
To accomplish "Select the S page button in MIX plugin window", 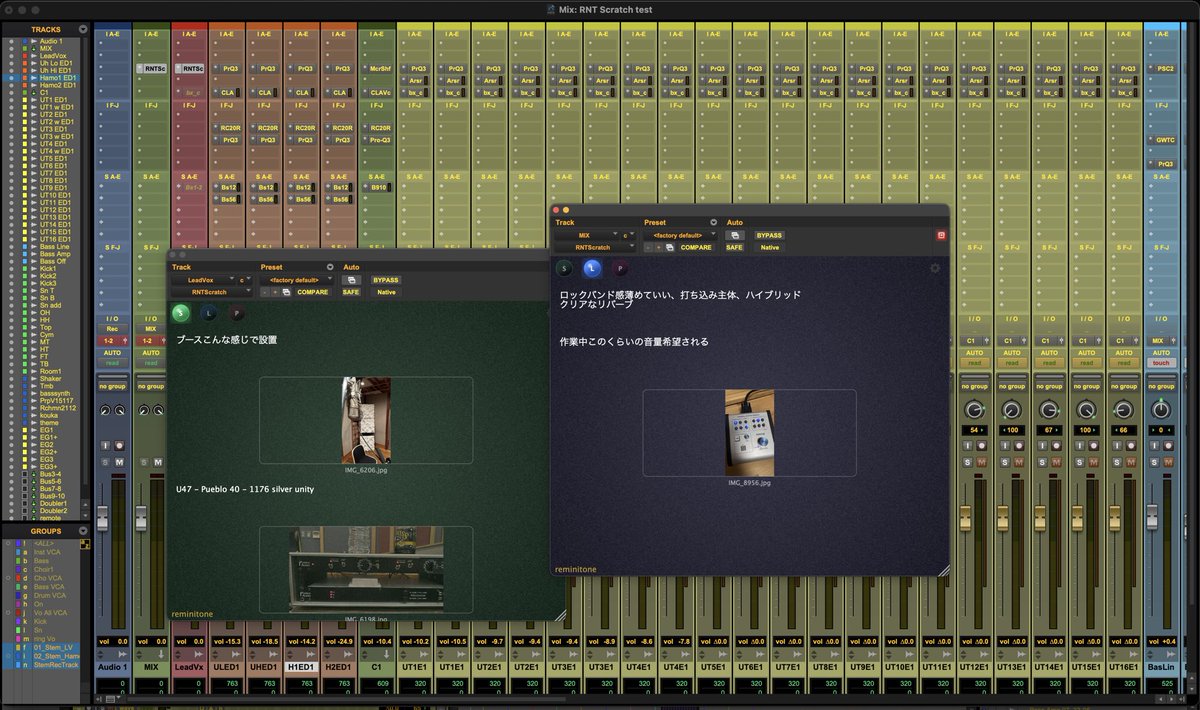I will click(x=564, y=268).
